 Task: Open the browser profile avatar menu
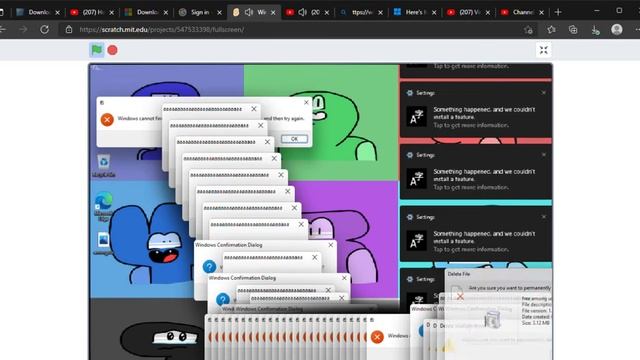pos(617,29)
